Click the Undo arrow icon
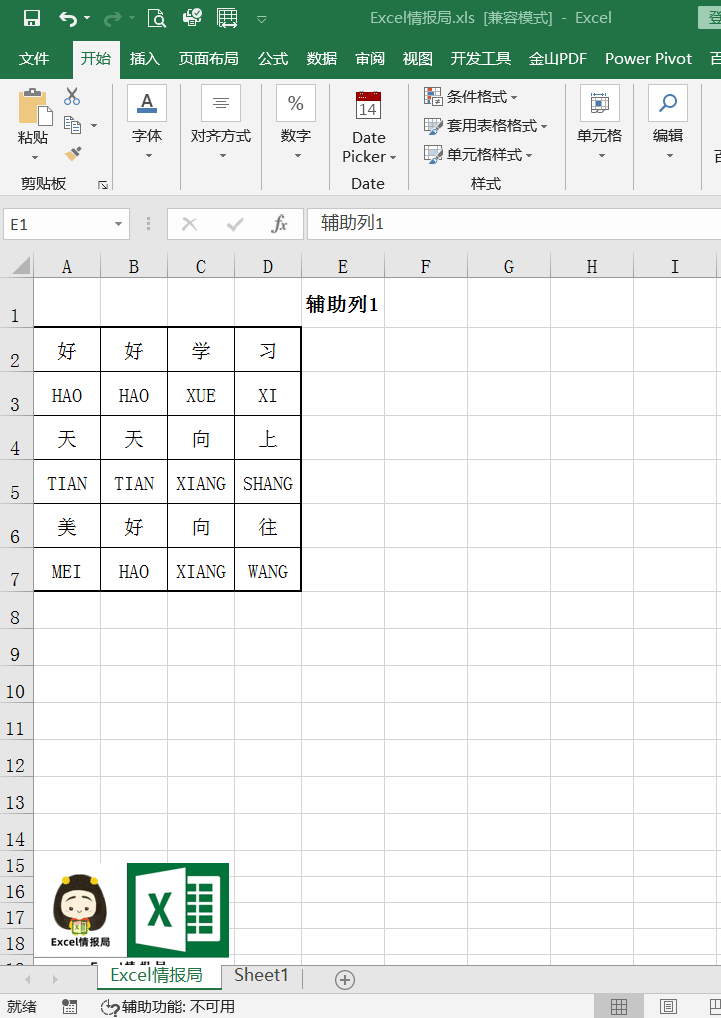The image size is (721, 1018). coord(68,18)
